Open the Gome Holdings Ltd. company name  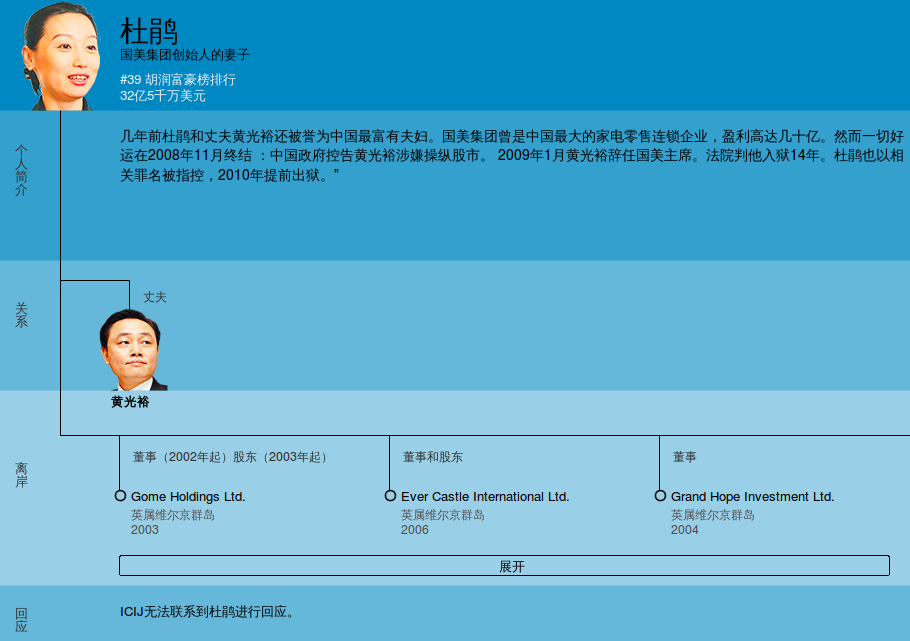click(x=188, y=497)
